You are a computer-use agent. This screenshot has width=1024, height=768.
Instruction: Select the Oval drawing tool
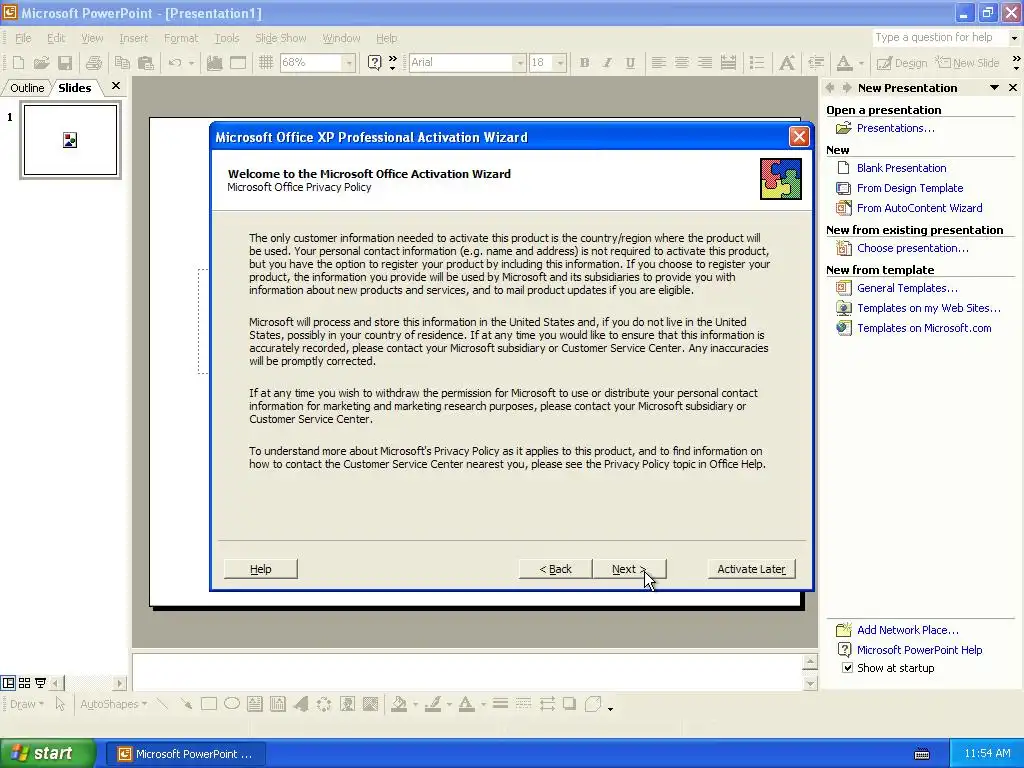click(x=232, y=704)
